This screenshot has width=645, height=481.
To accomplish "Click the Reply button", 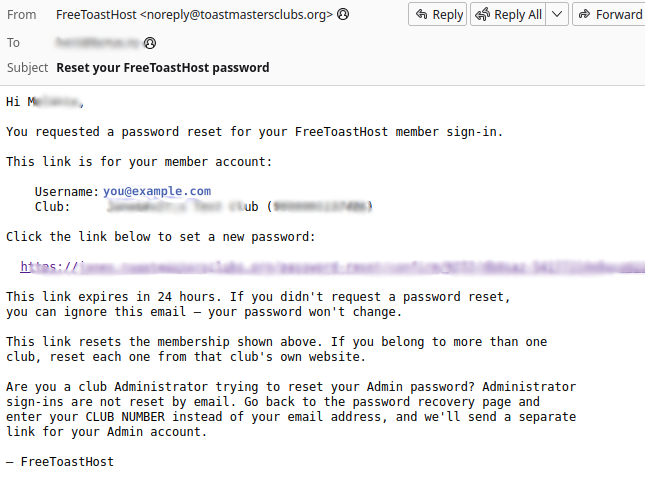I will (437, 14).
